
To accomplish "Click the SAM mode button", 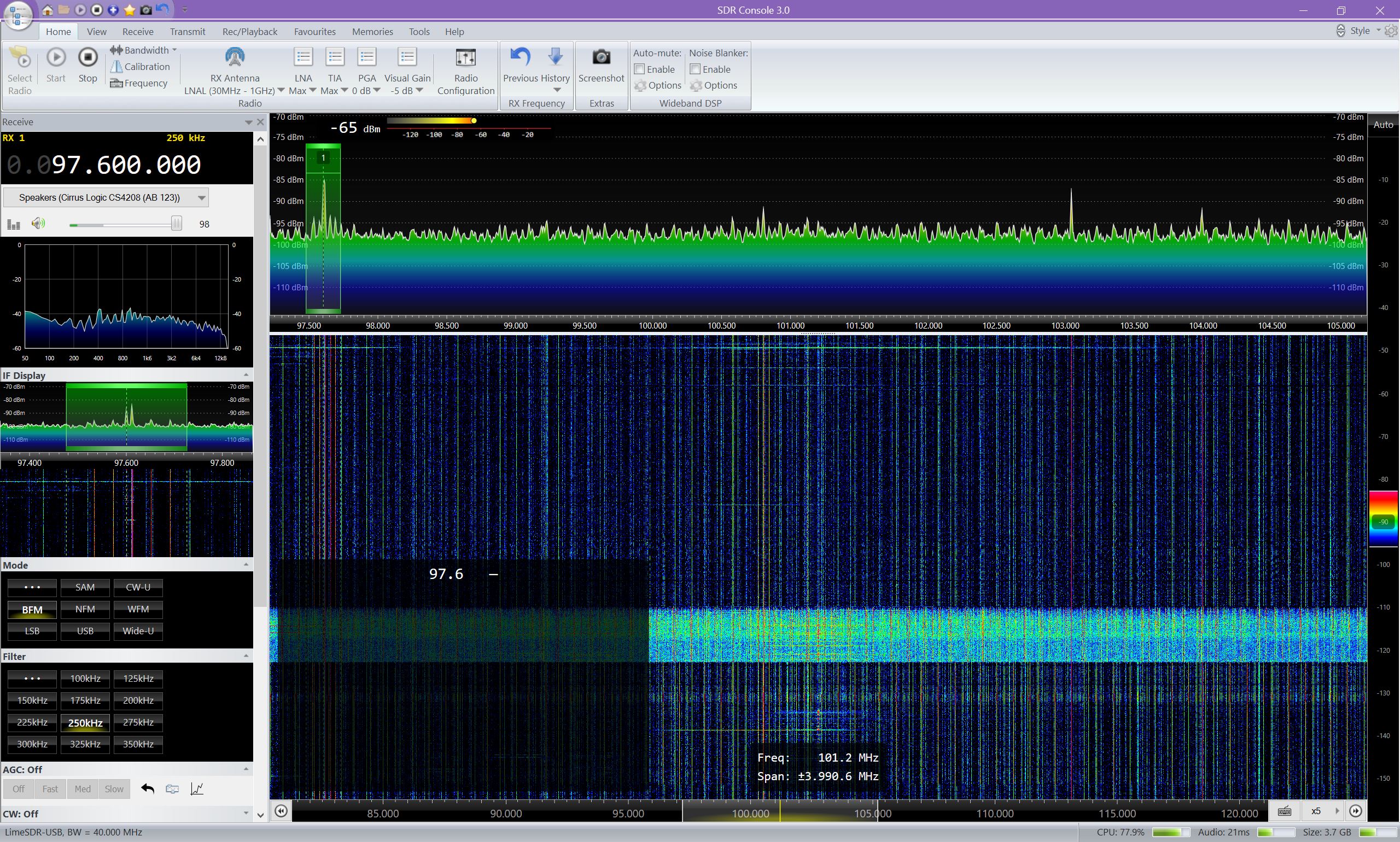I will tap(85, 587).
